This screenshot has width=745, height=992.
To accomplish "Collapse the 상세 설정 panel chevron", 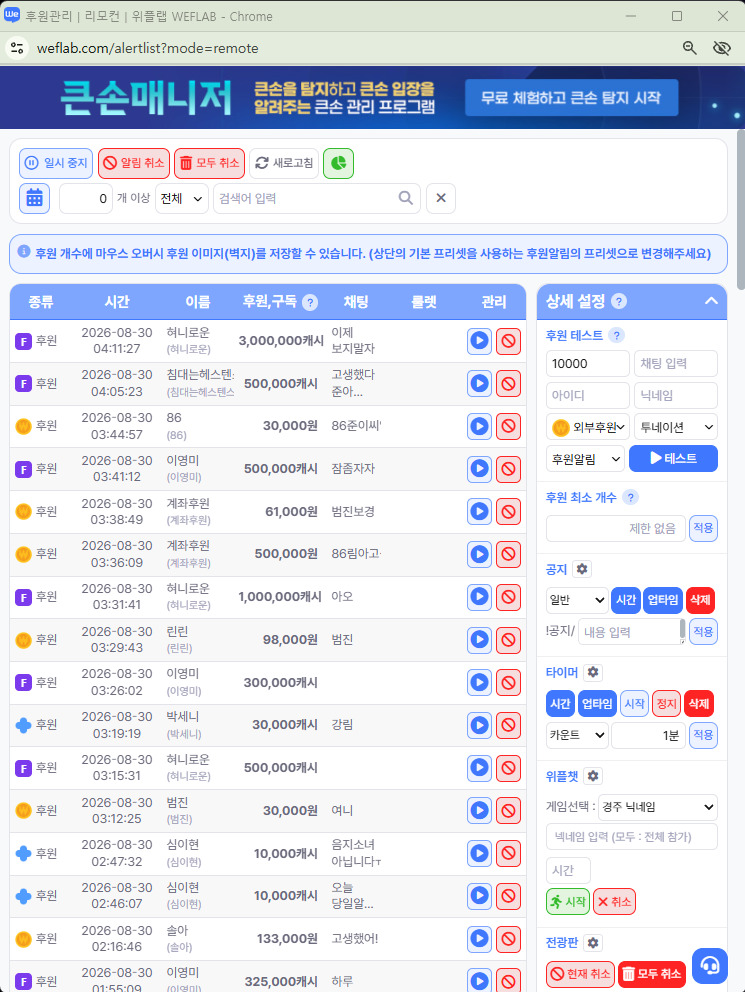I will pos(711,301).
